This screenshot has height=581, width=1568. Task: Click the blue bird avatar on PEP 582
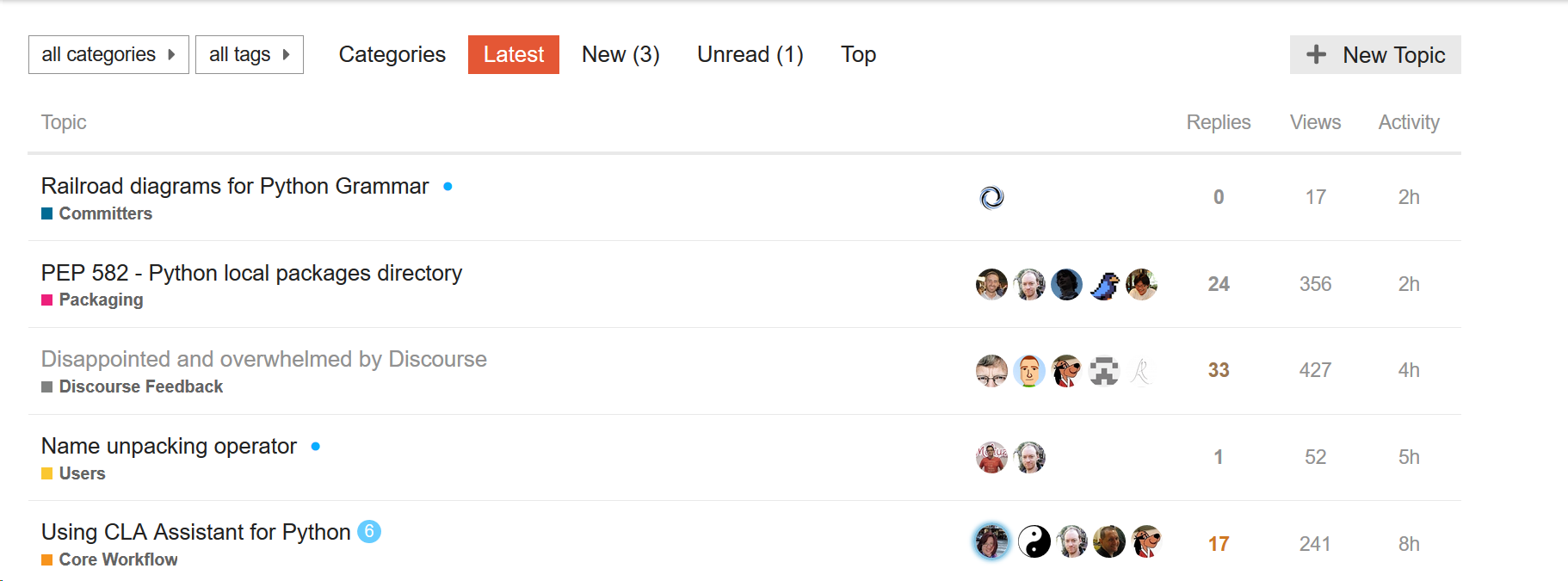click(x=1104, y=284)
